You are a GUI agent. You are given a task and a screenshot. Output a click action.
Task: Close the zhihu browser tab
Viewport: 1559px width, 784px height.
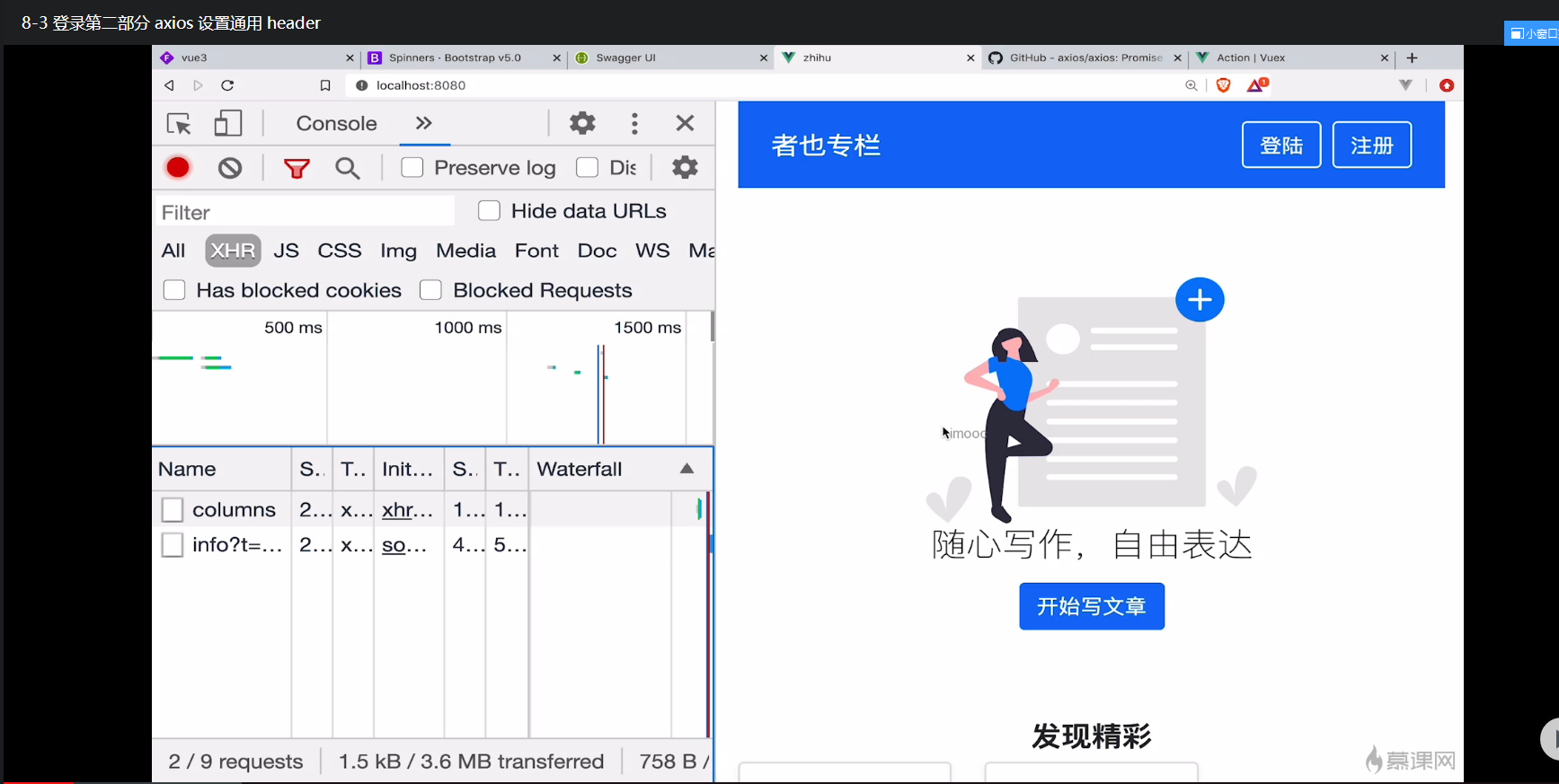point(970,58)
